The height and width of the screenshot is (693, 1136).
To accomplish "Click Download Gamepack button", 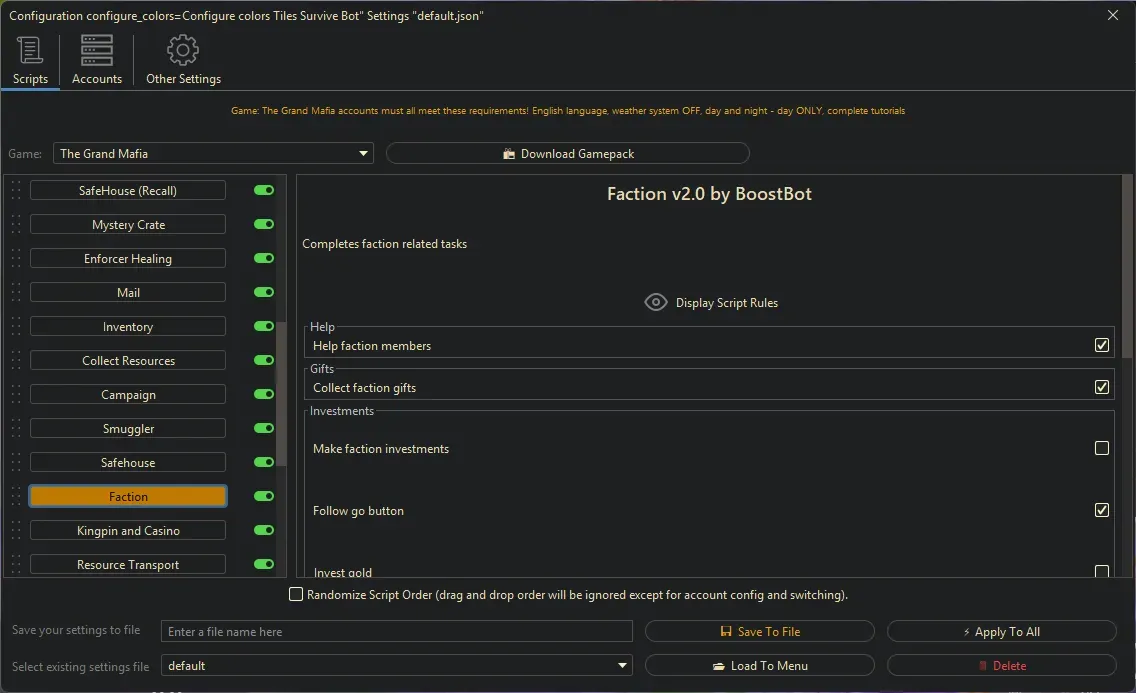I will pyautogui.click(x=567, y=154).
